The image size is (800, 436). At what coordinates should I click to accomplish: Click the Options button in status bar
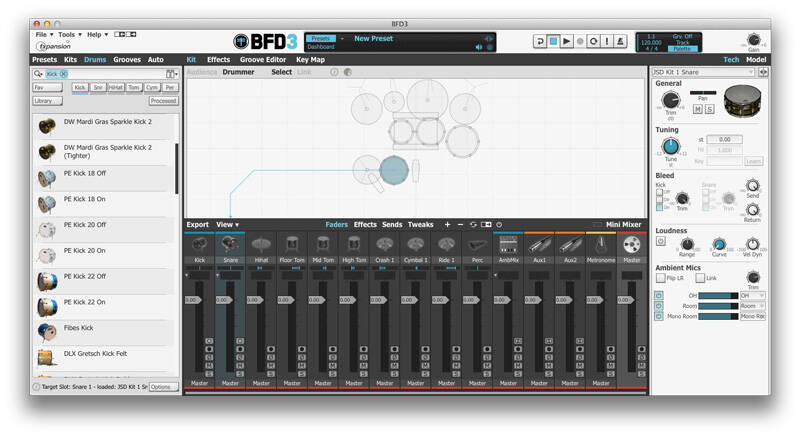tap(163, 387)
